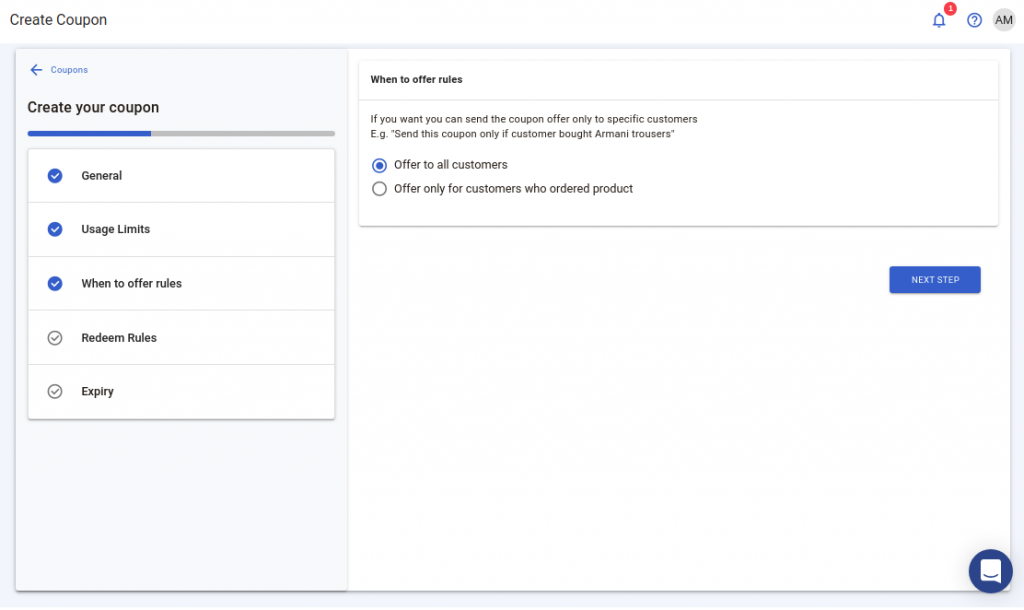Select Offer only for customers who ordered product

379,189
